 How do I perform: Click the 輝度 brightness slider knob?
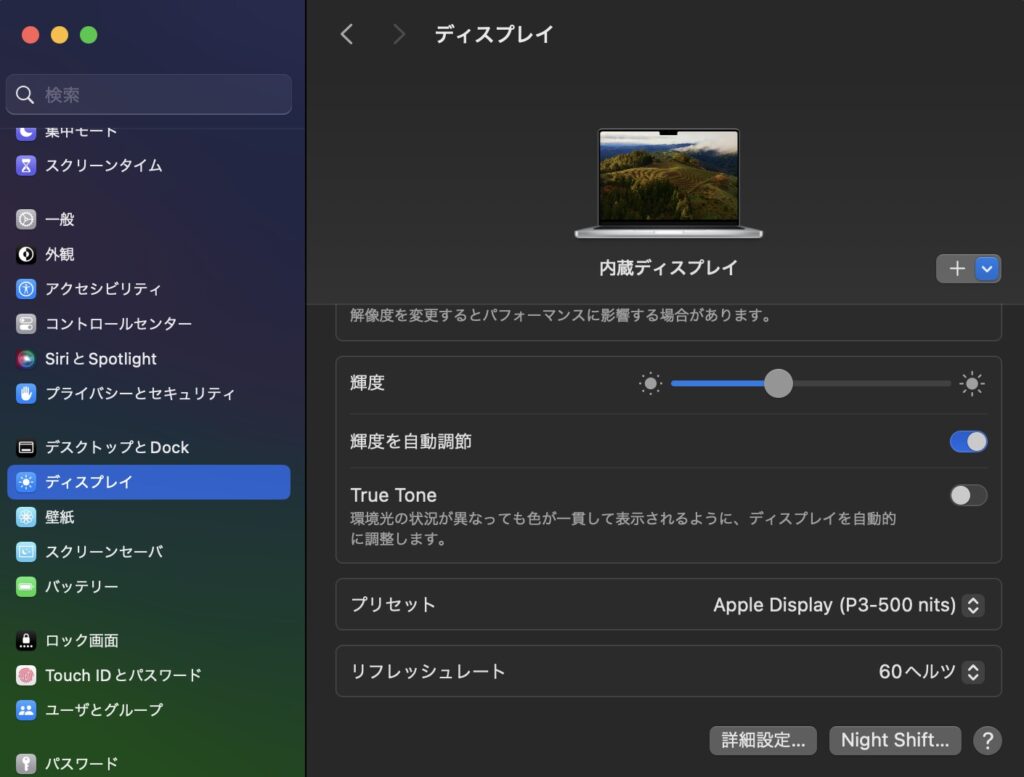tap(778, 383)
